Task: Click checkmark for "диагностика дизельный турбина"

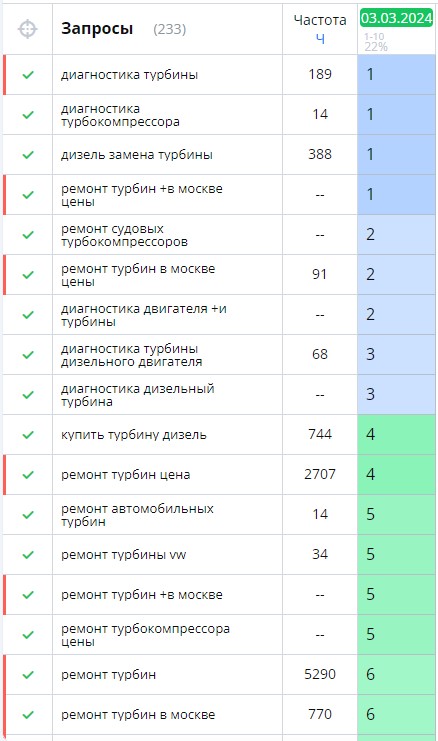Action: [28, 395]
